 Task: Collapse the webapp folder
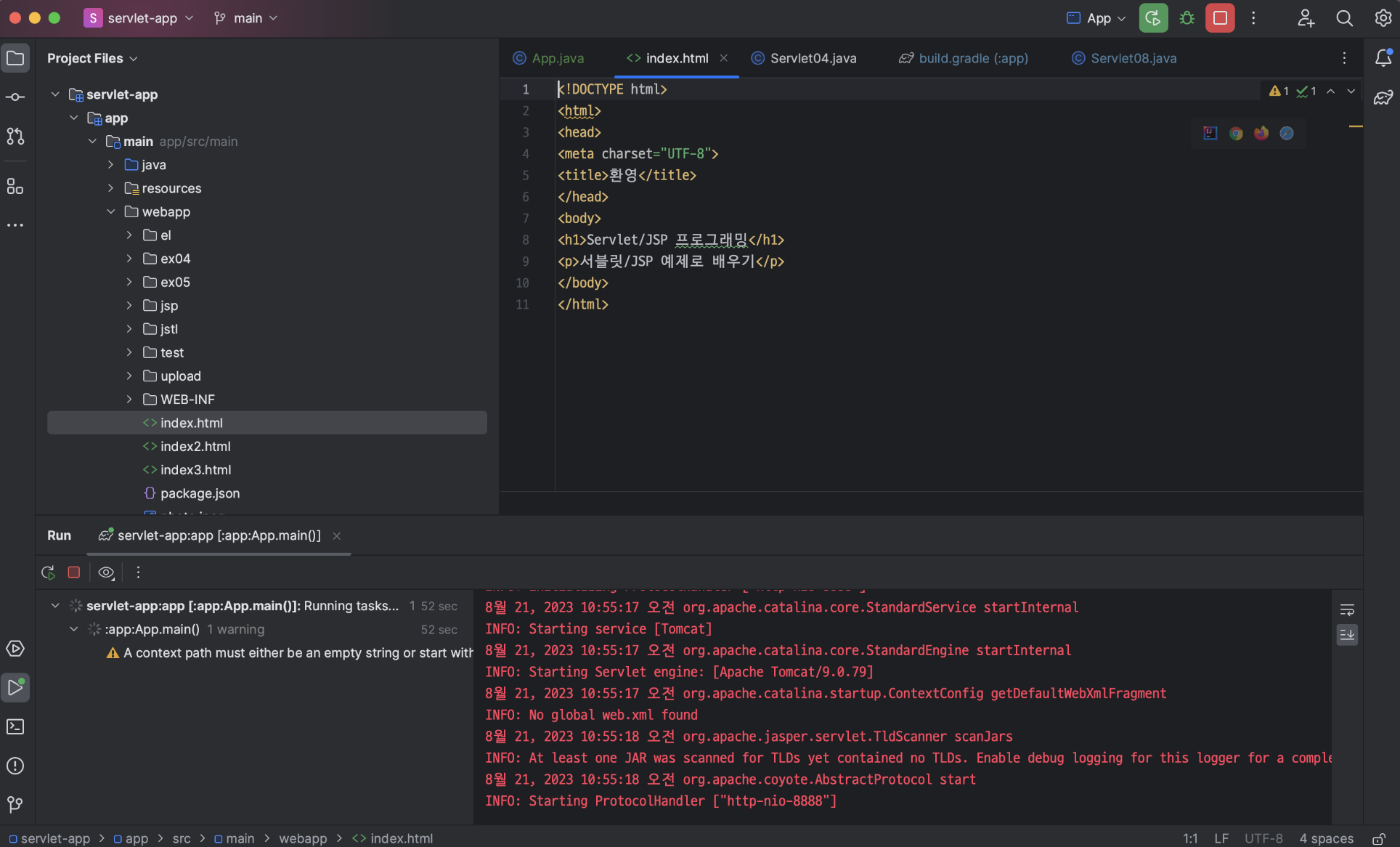(x=110, y=211)
